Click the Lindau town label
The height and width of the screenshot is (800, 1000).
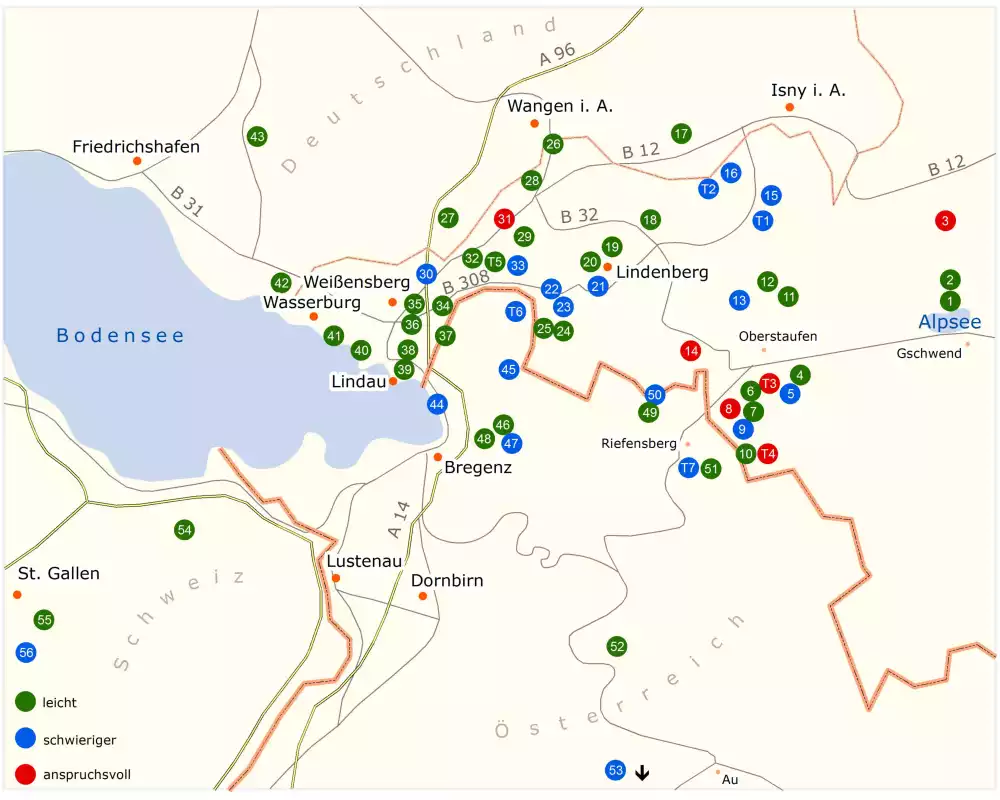(358, 382)
